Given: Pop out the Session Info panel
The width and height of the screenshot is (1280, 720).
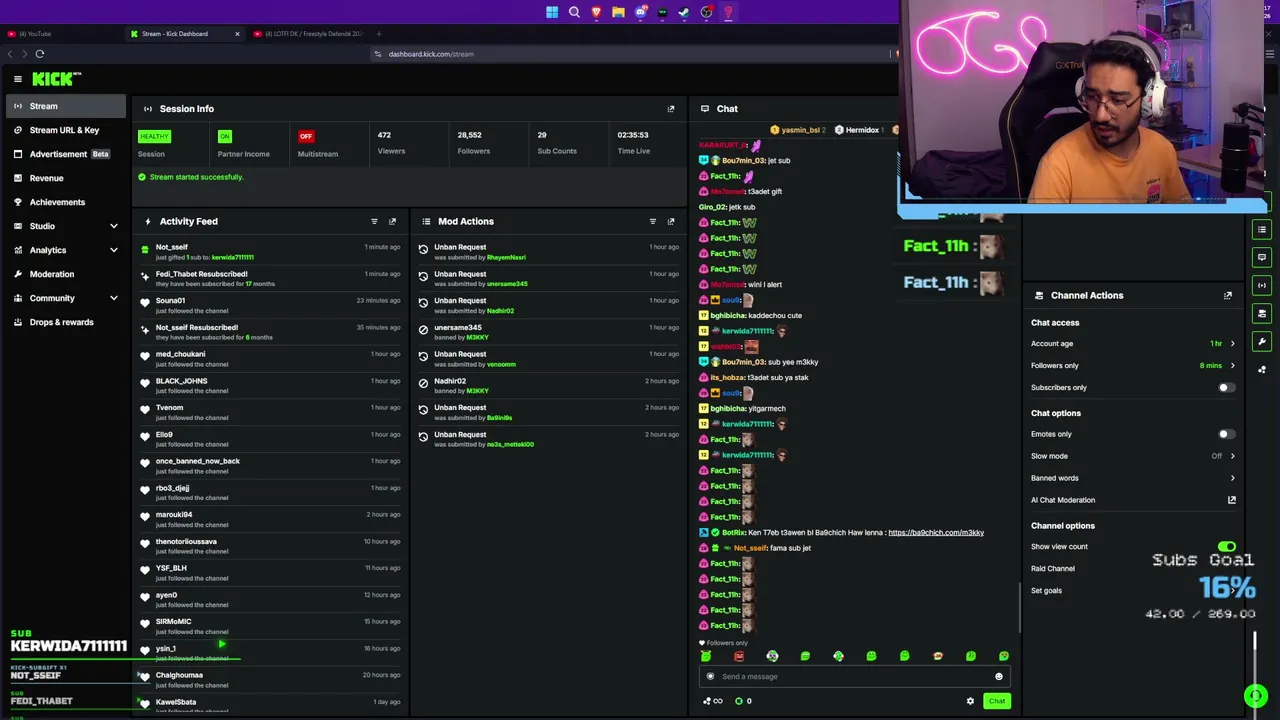Looking at the screenshot, I should pyautogui.click(x=671, y=109).
